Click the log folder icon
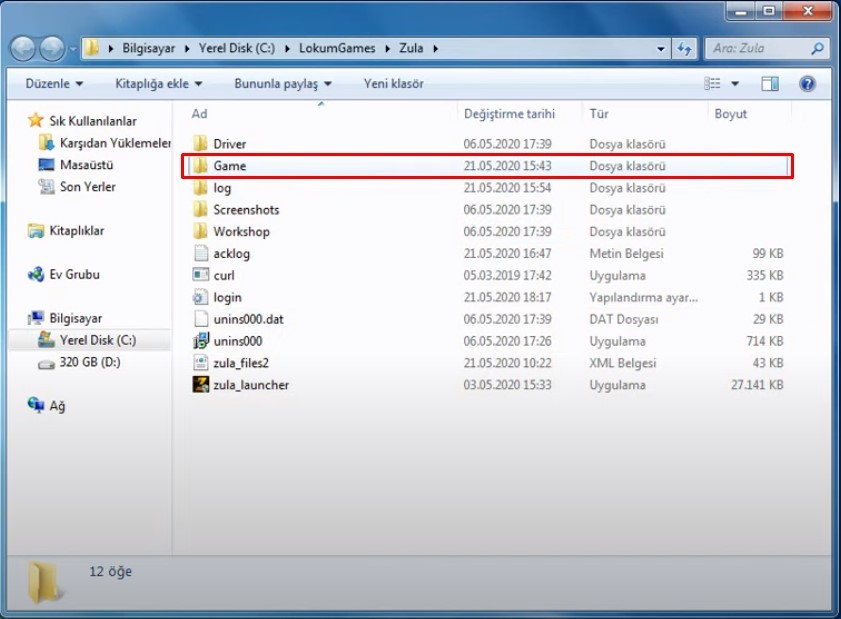841x619 pixels. pyautogui.click(x=200, y=187)
